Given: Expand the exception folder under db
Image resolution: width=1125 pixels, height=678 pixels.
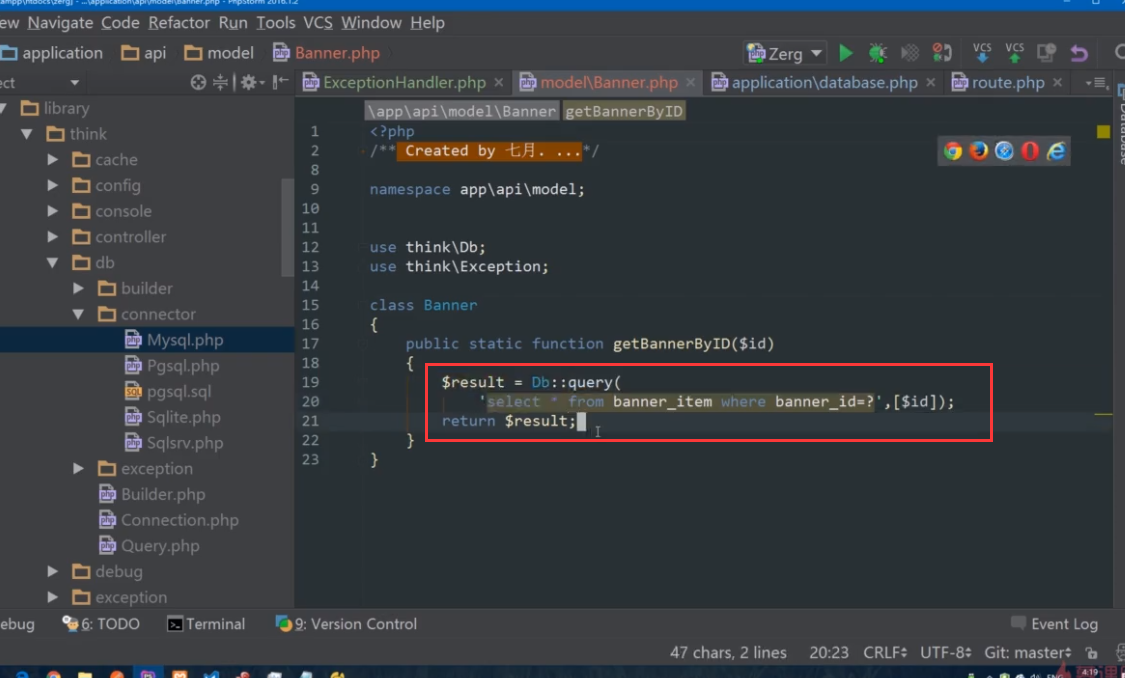Looking at the screenshot, I should [x=78, y=469].
